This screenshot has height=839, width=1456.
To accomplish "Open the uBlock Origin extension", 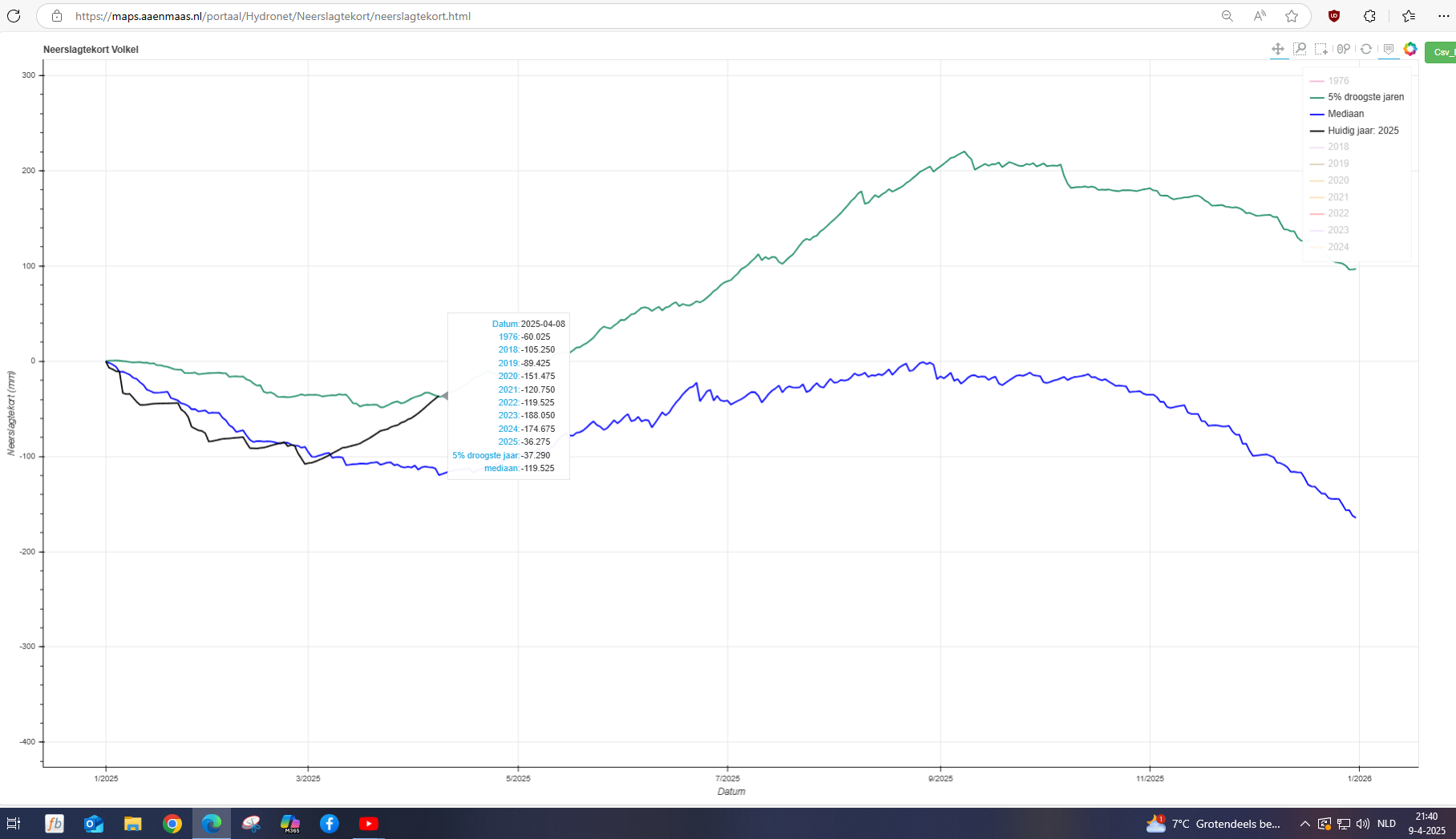I will 1334,16.
